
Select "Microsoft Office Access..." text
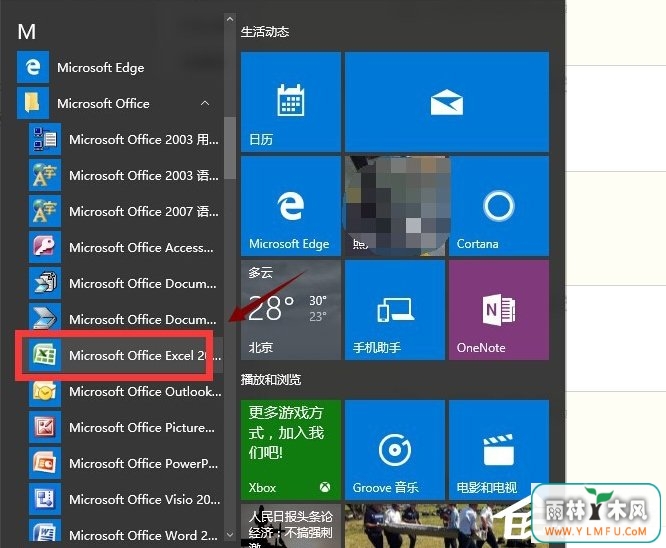point(141,247)
